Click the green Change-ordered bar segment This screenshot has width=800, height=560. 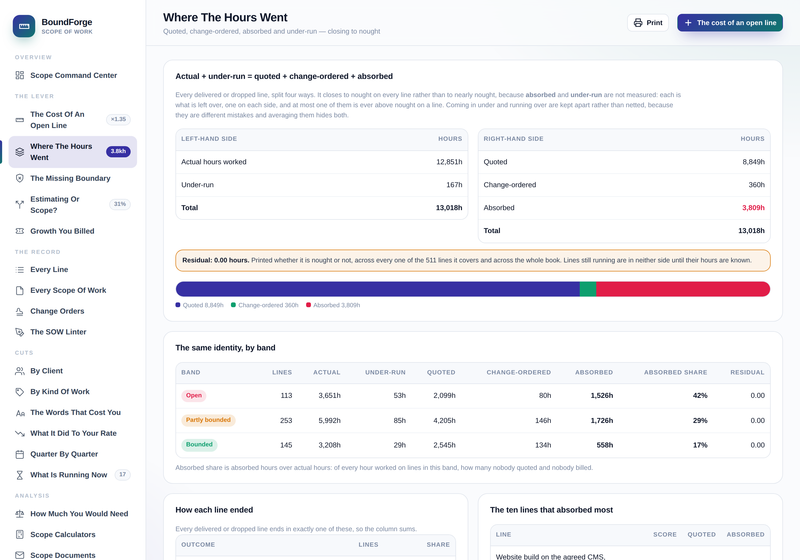[588, 289]
